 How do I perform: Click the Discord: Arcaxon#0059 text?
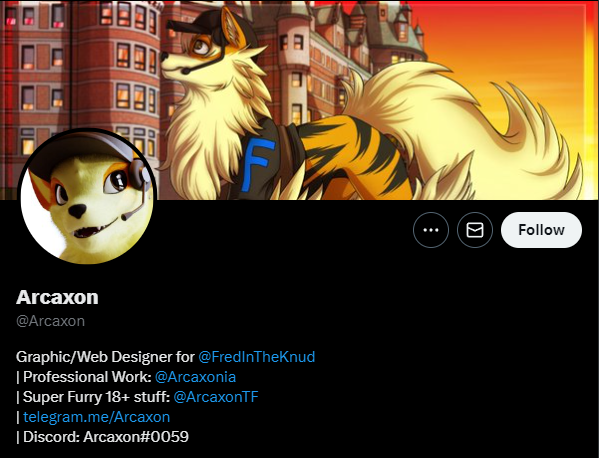coord(106,437)
